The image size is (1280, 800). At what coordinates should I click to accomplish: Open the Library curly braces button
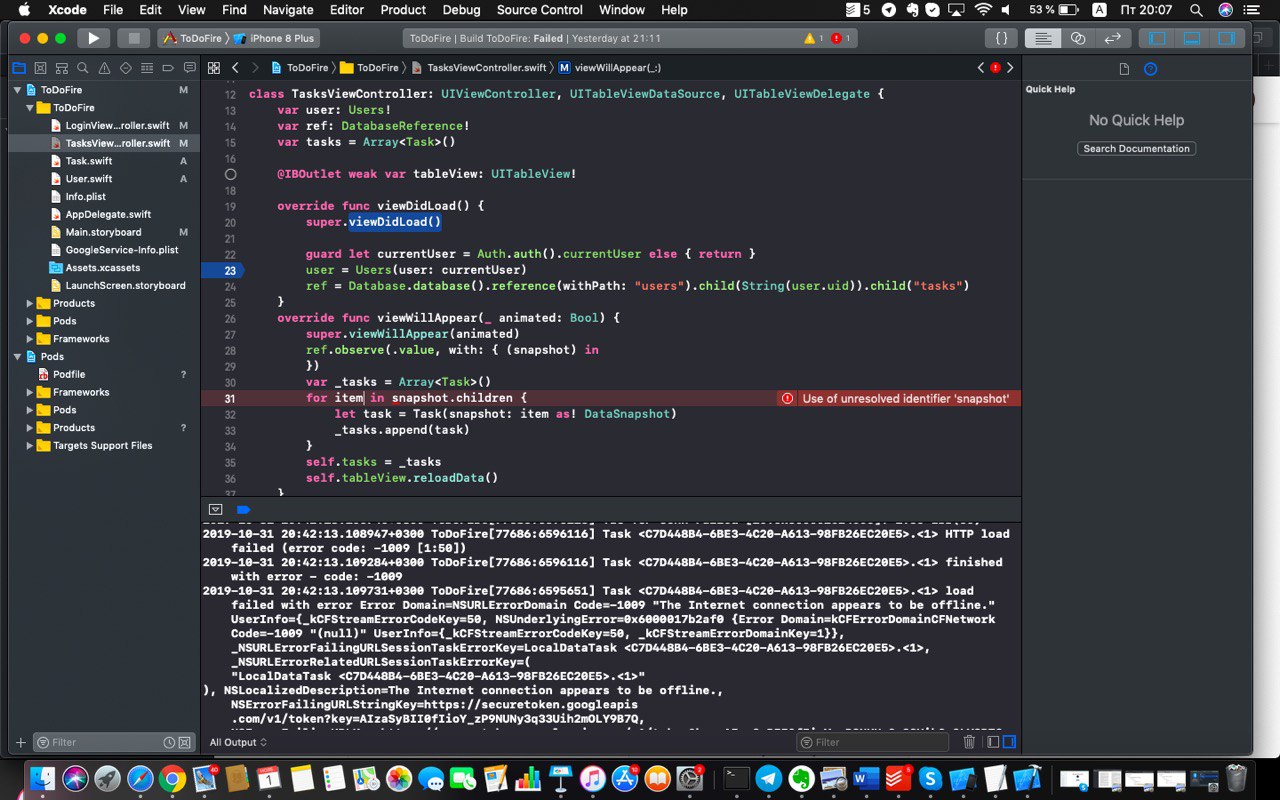(1001, 38)
